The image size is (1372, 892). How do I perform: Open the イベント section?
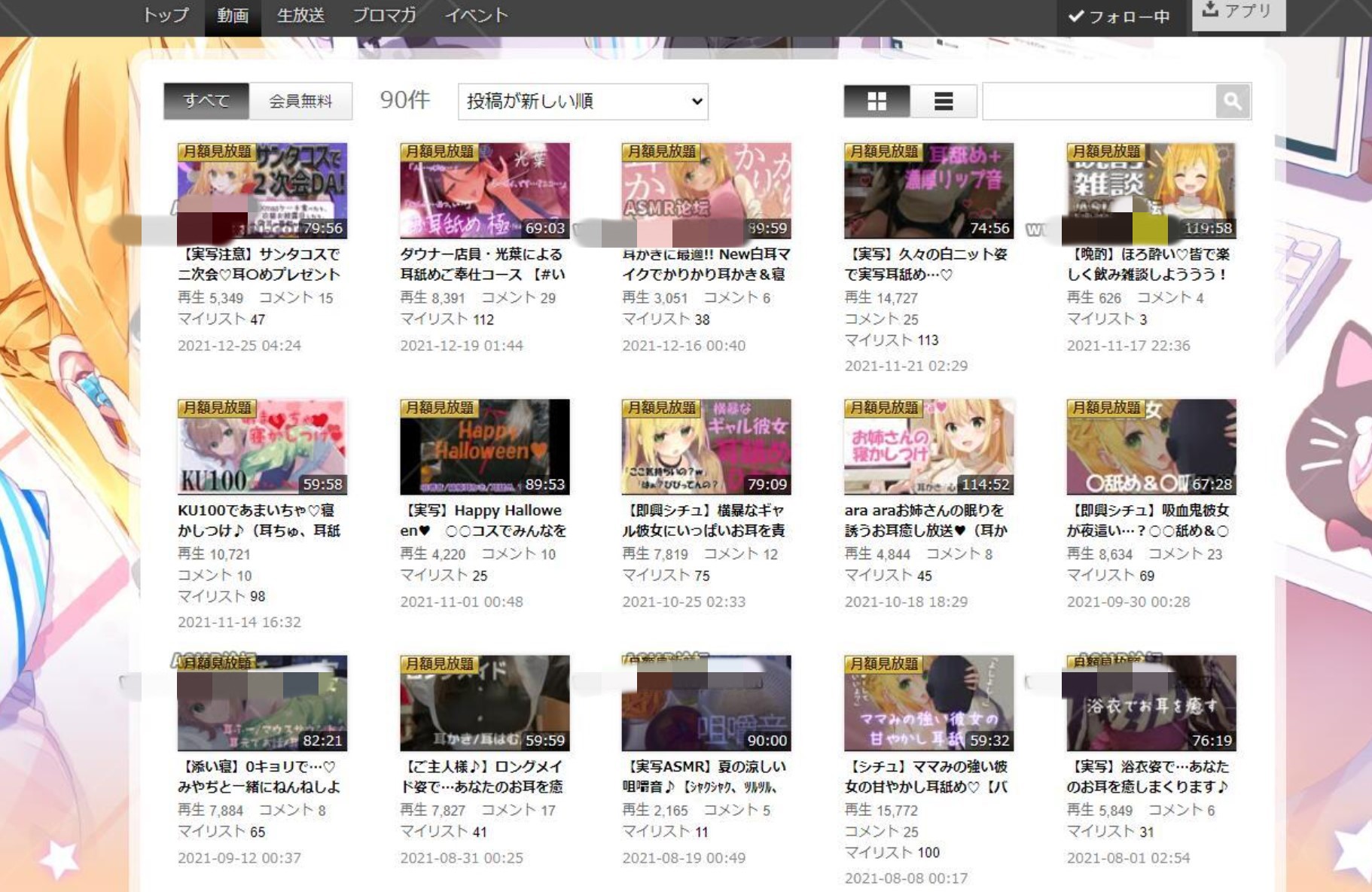coord(477,16)
